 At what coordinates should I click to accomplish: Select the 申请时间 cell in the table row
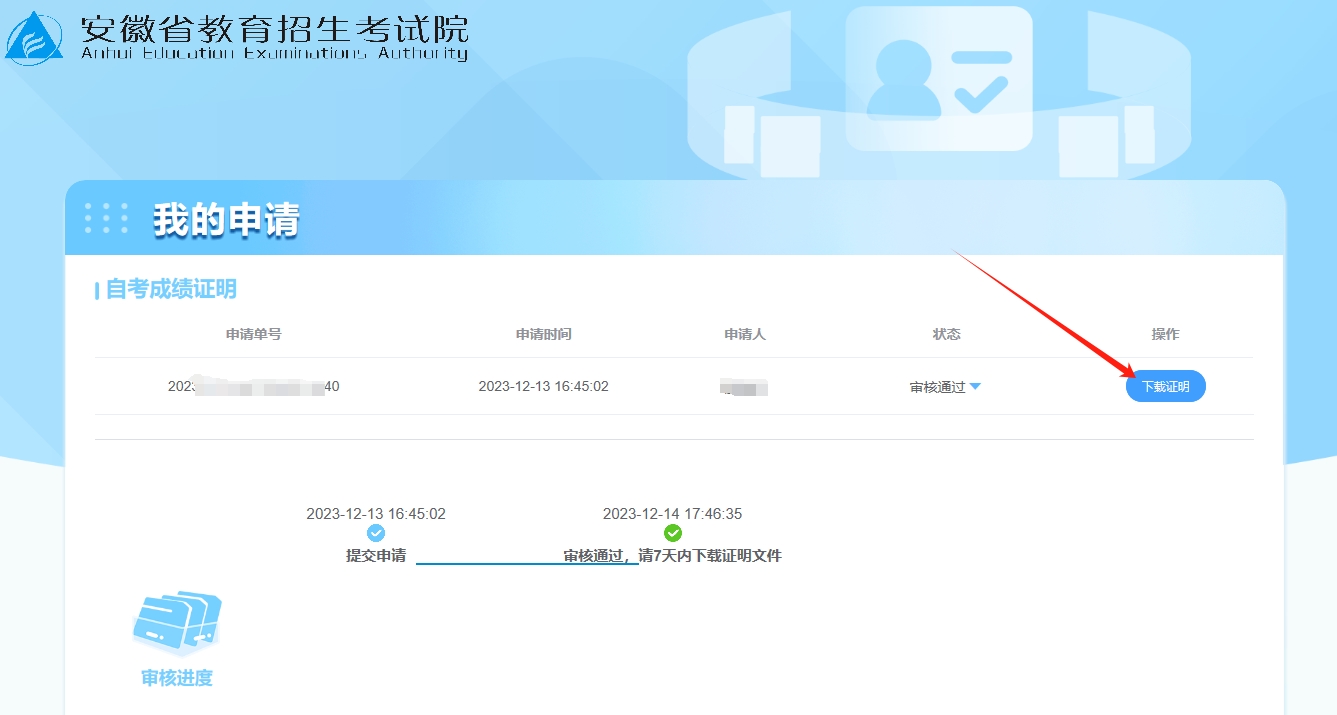pos(543,386)
